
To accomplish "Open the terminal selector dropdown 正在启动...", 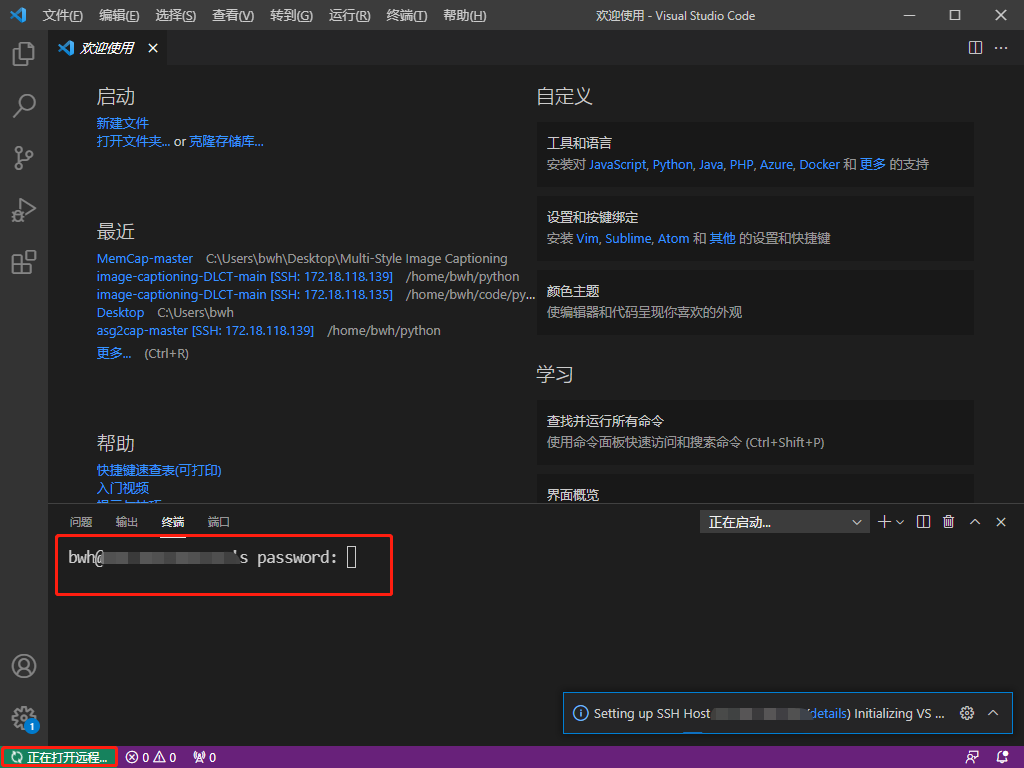I will pyautogui.click(x=784, y=522).
